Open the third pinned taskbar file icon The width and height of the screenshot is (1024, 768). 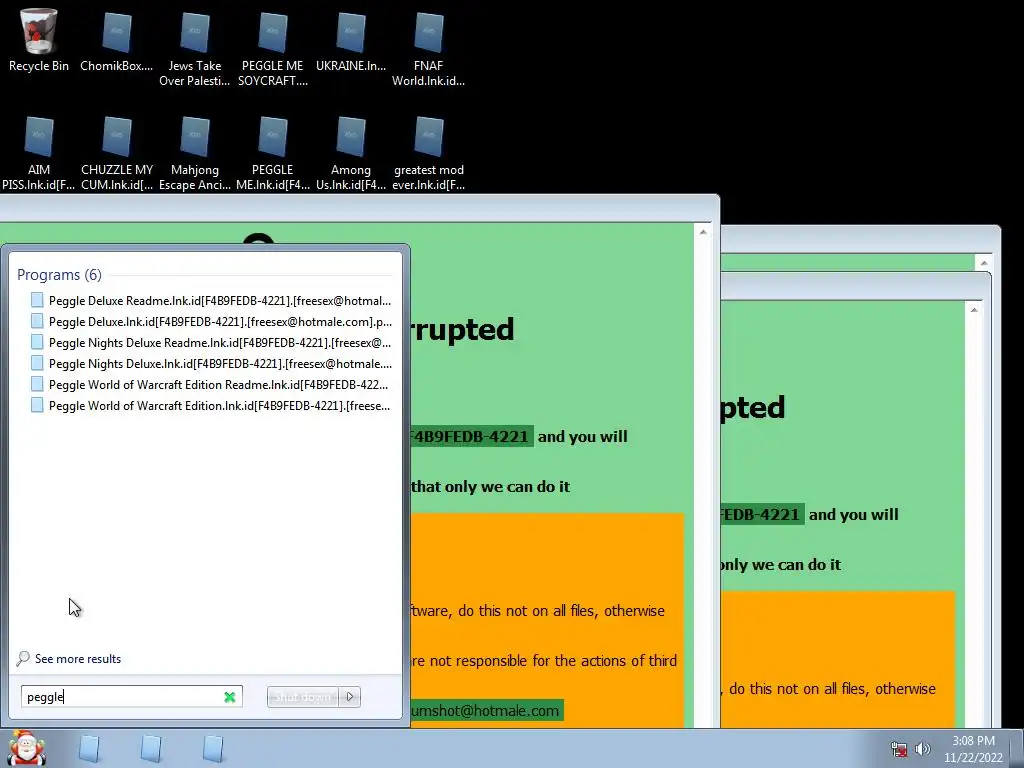213,749
